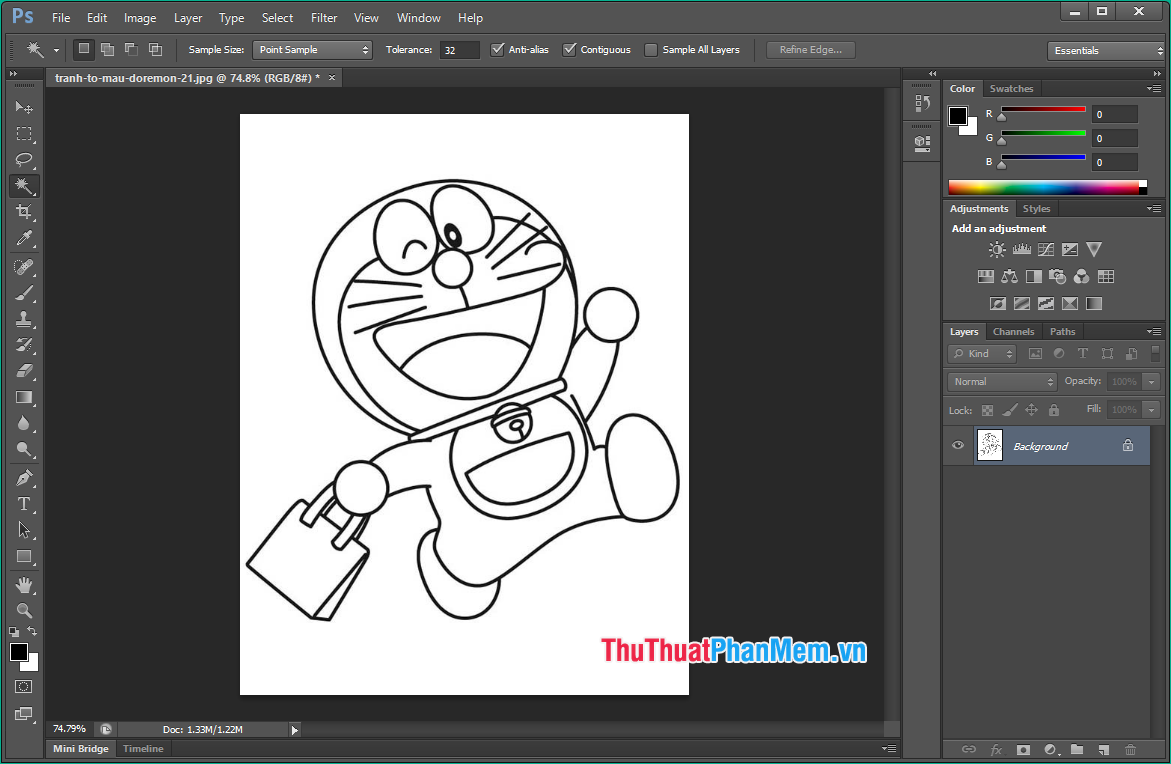Viewport: 1171px width, 764px height.
Task: Select the Rectangular Marquee tool
Action: tap(24, 134)
